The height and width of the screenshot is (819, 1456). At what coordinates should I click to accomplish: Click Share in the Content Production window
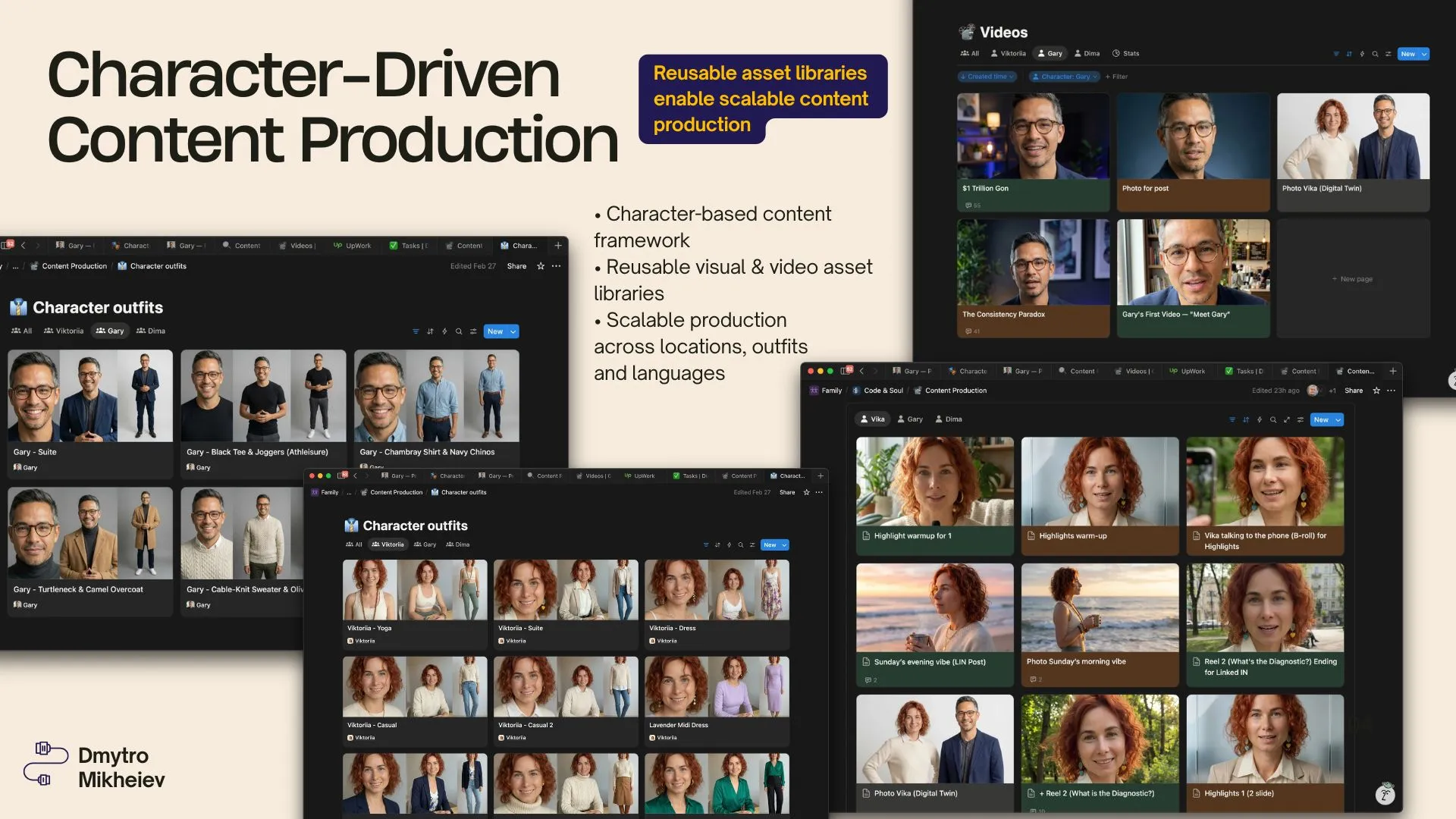(x=1354, y=391)
